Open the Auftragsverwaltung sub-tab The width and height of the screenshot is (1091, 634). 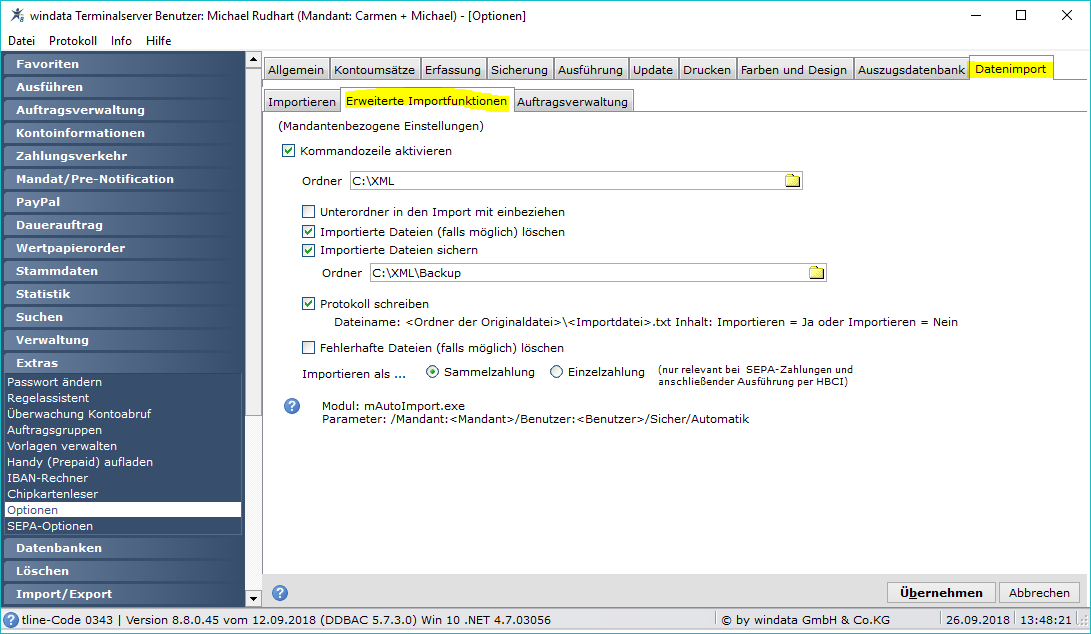(573, 102)
